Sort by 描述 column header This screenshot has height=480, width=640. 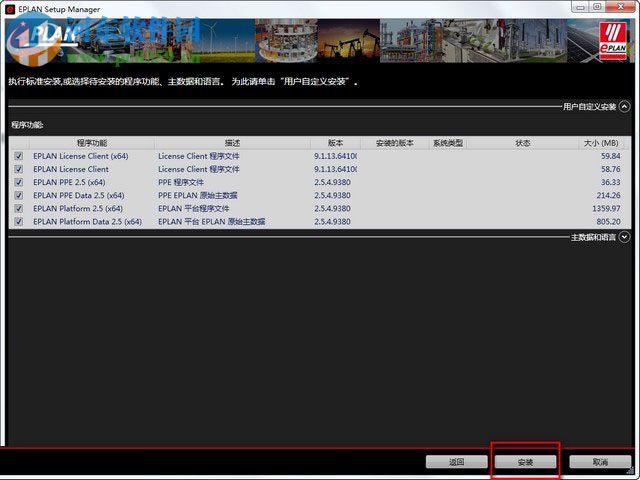pos(232,143)
